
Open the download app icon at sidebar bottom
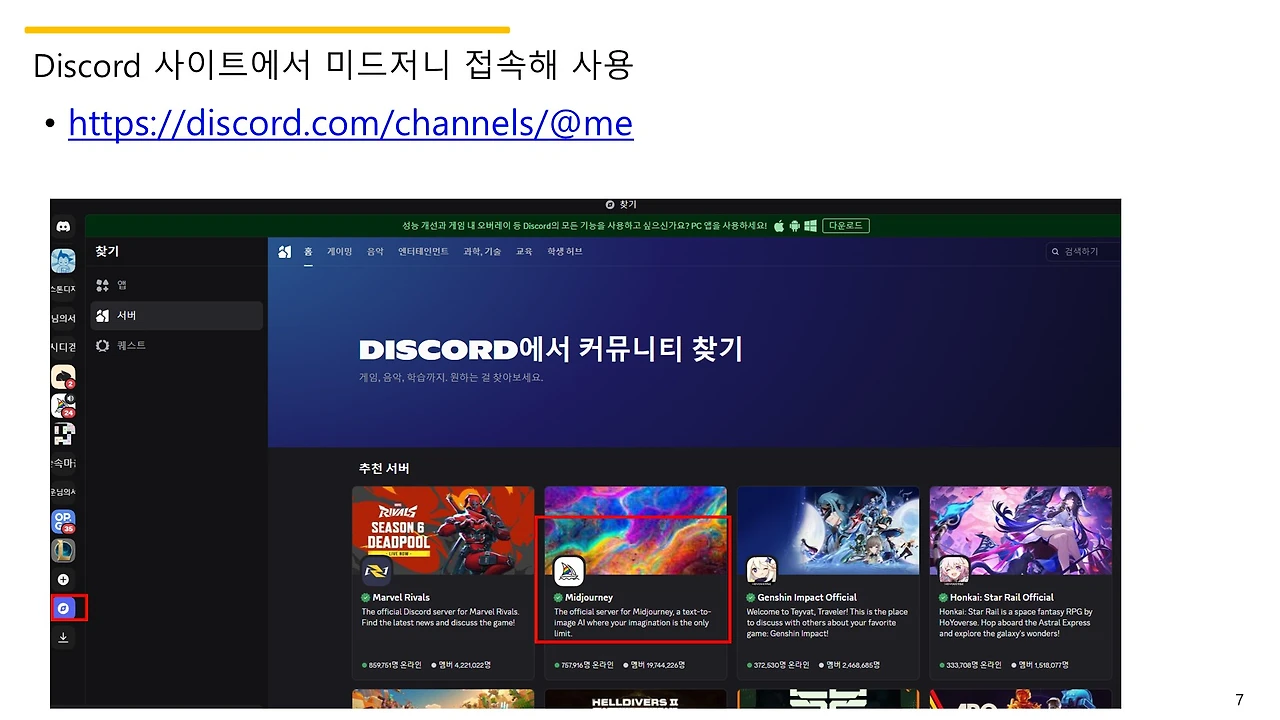tap(63, 637)
